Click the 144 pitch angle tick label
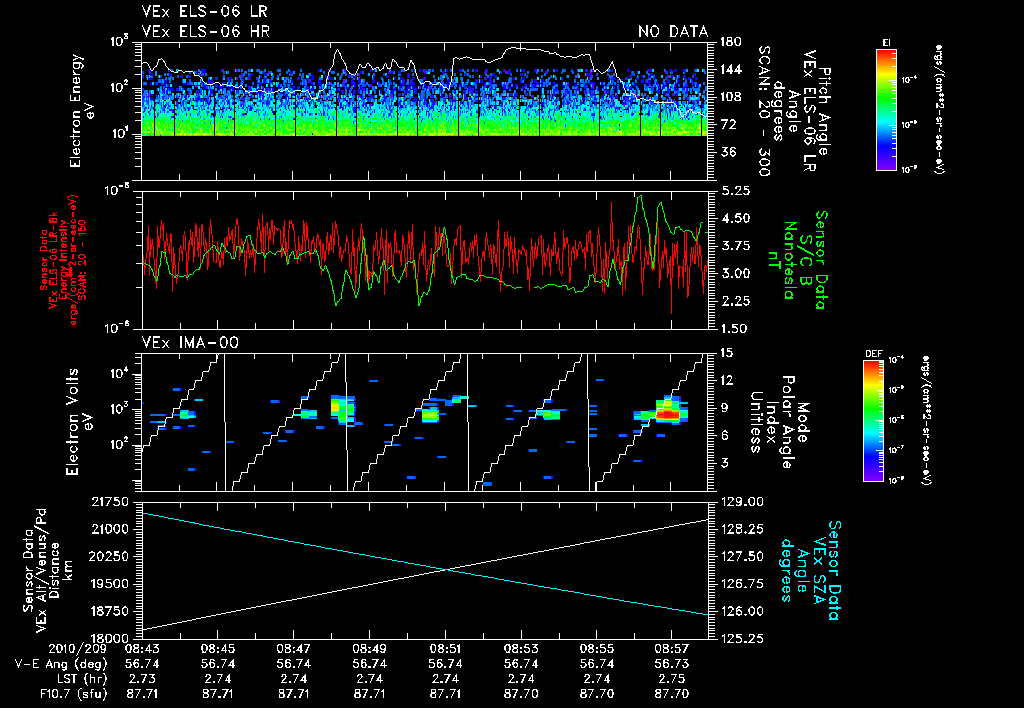The image size is (1024, 708). tap(730, 69)
